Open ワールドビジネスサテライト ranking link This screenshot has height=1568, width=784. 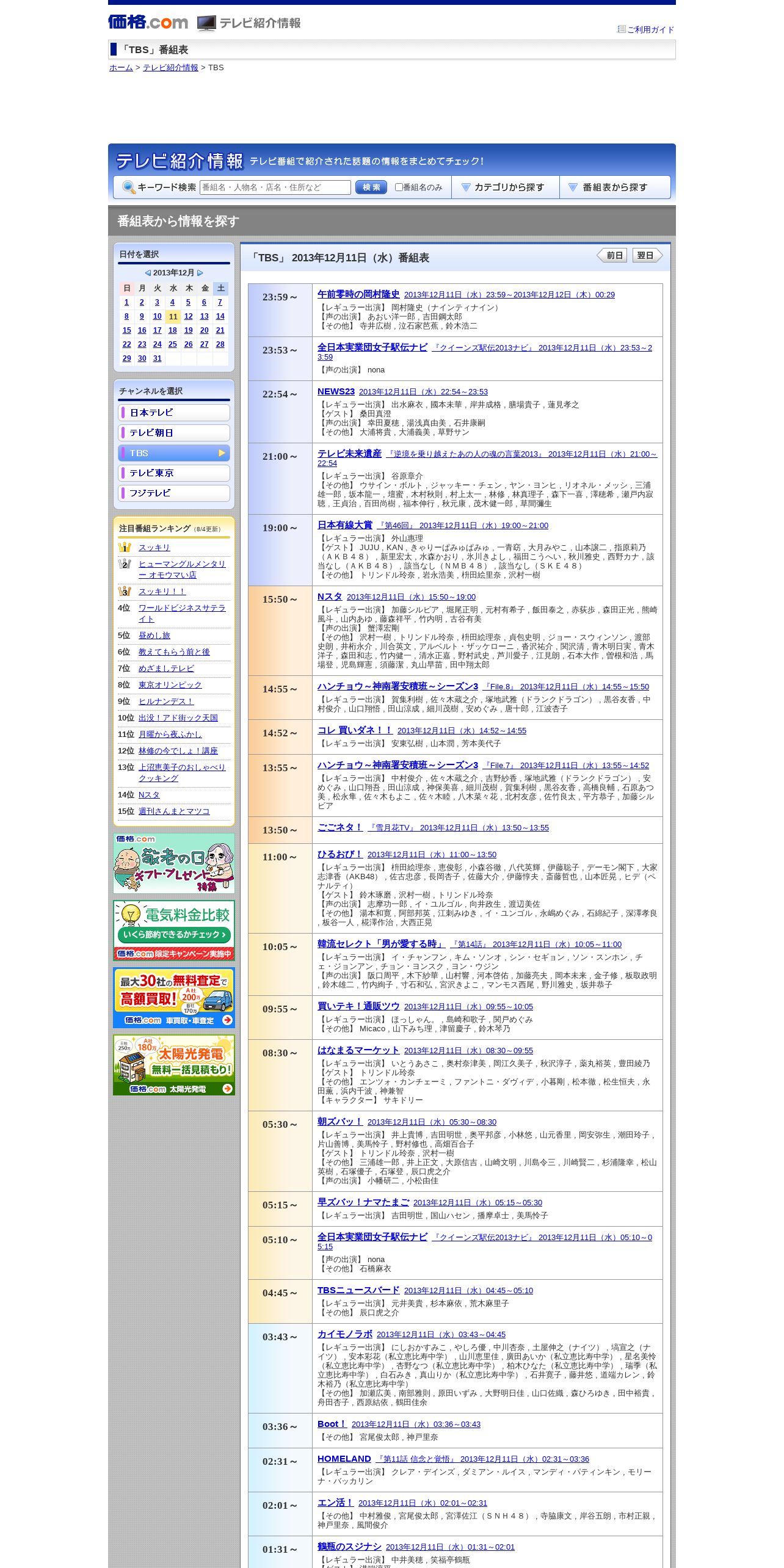pos(182,614)
